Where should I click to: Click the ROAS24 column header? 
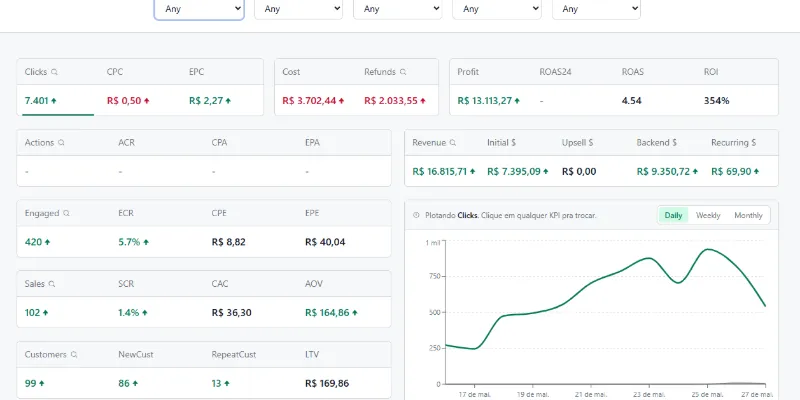pos(555,72)
